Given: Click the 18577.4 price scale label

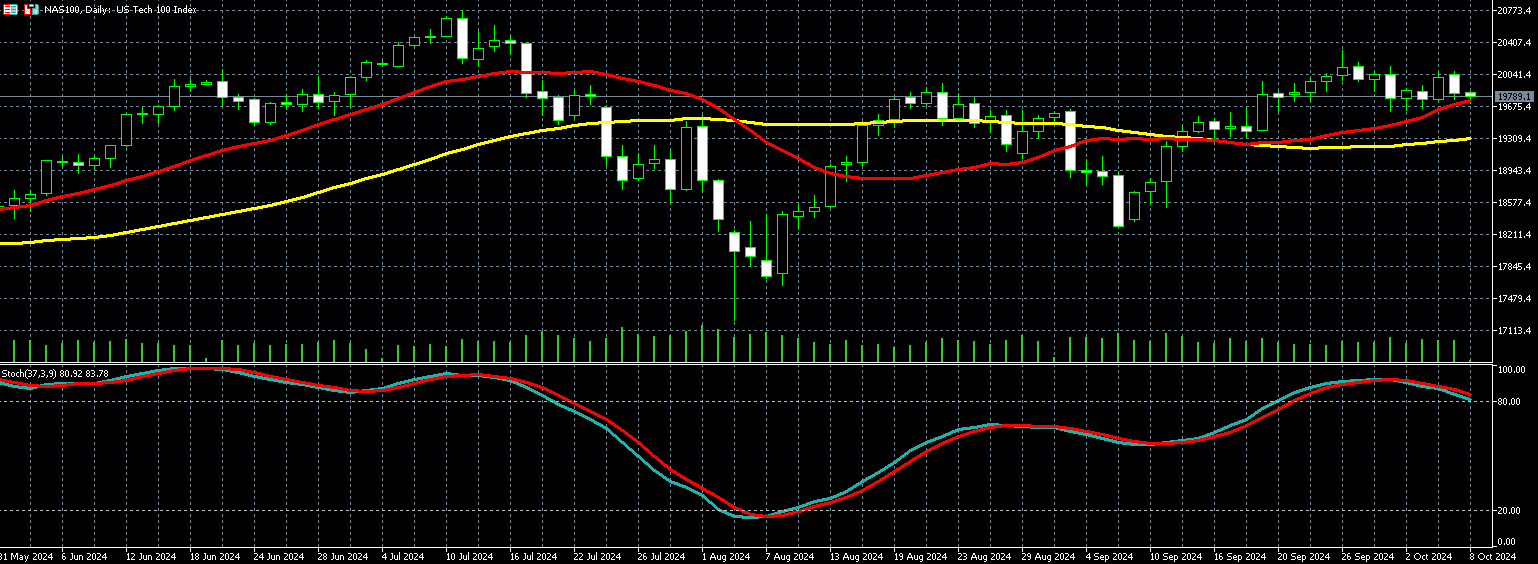Looking at the screenshot, I should (x=1515, y=203).
